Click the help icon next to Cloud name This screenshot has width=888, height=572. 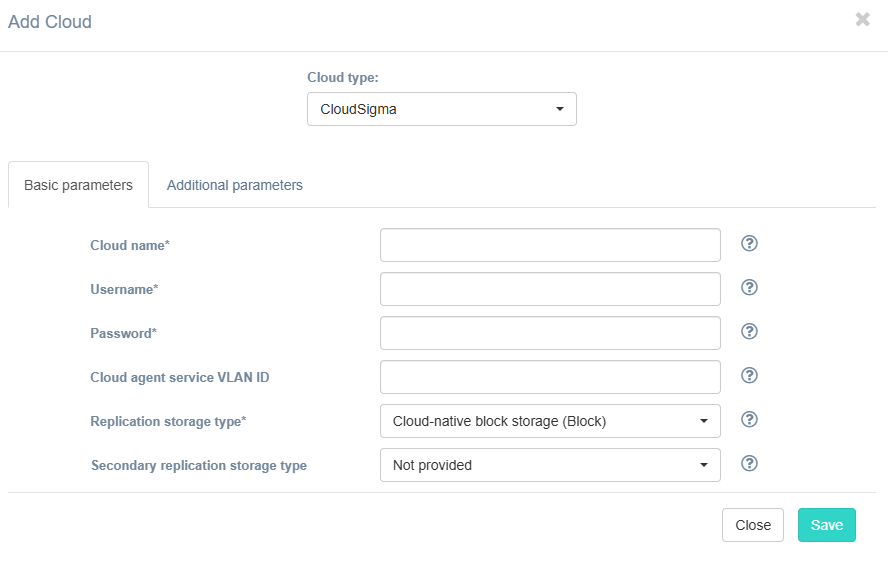point(749,244)
